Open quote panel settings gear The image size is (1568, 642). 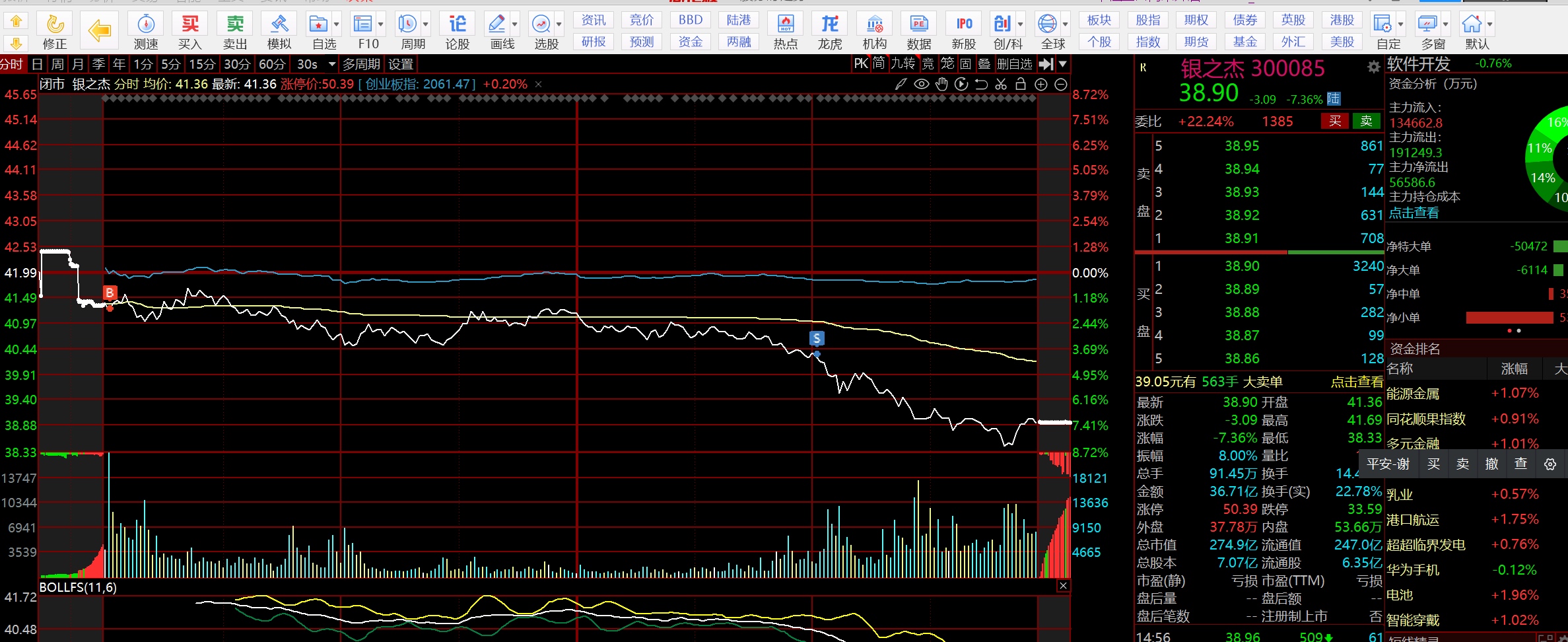tap(1374, 67)
